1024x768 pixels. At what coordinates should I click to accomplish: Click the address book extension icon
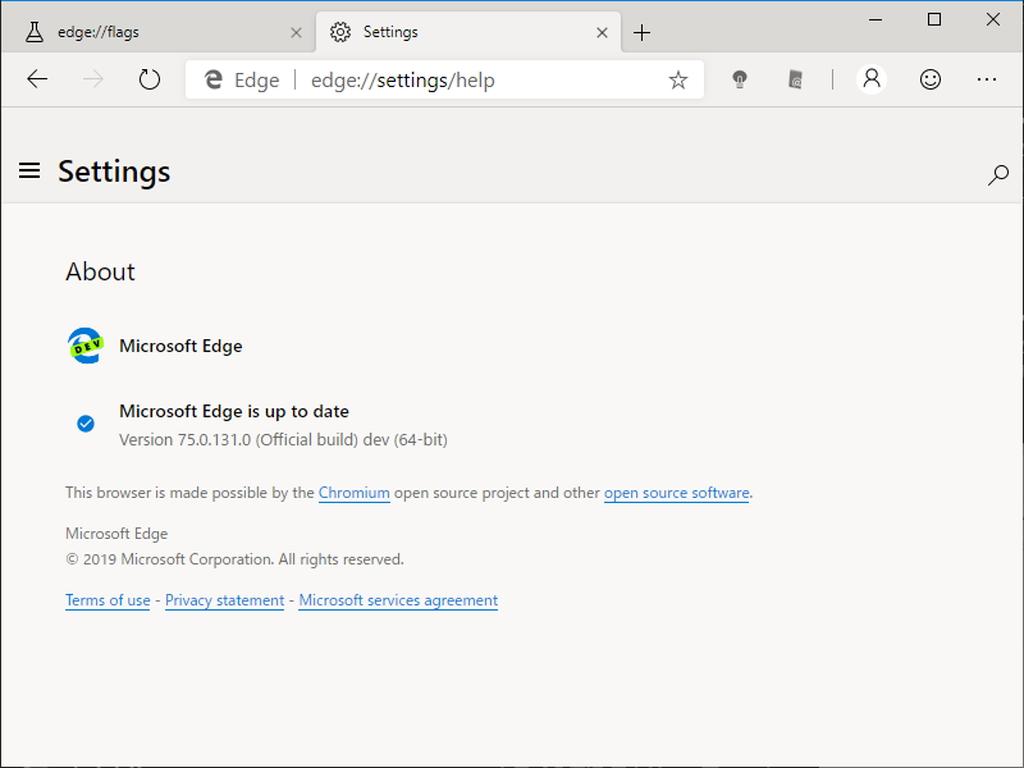tap(795, 79)
